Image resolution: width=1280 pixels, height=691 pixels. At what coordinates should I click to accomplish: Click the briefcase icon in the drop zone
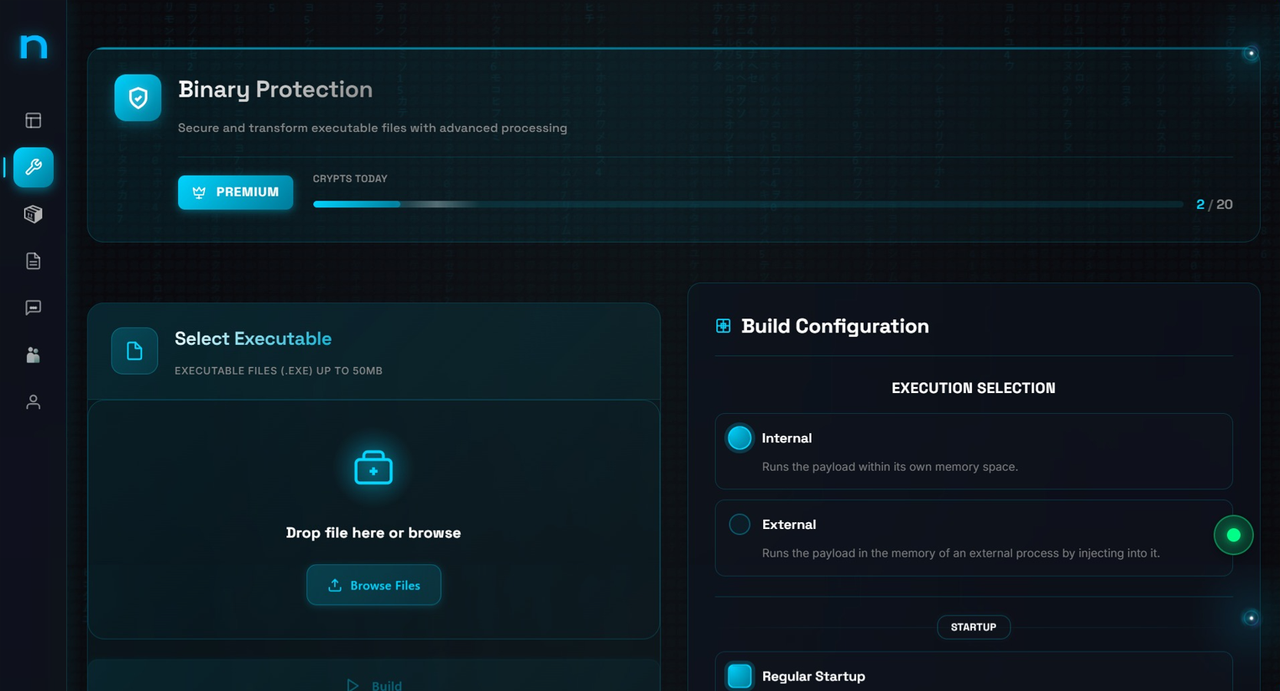(374, 467)
